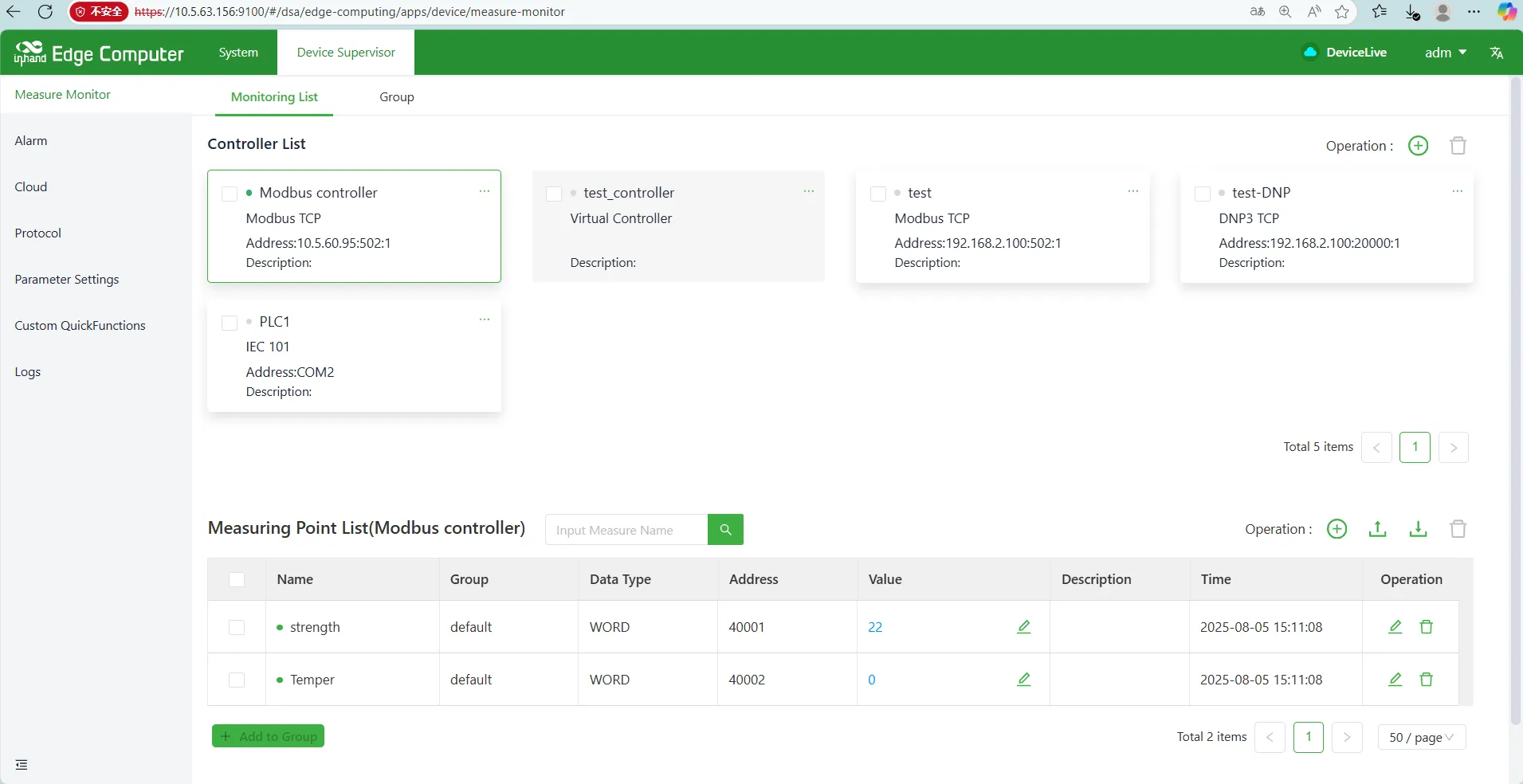Go to next measuring point page
The width and height of the screenshot is (1523, 784).
1347,737
